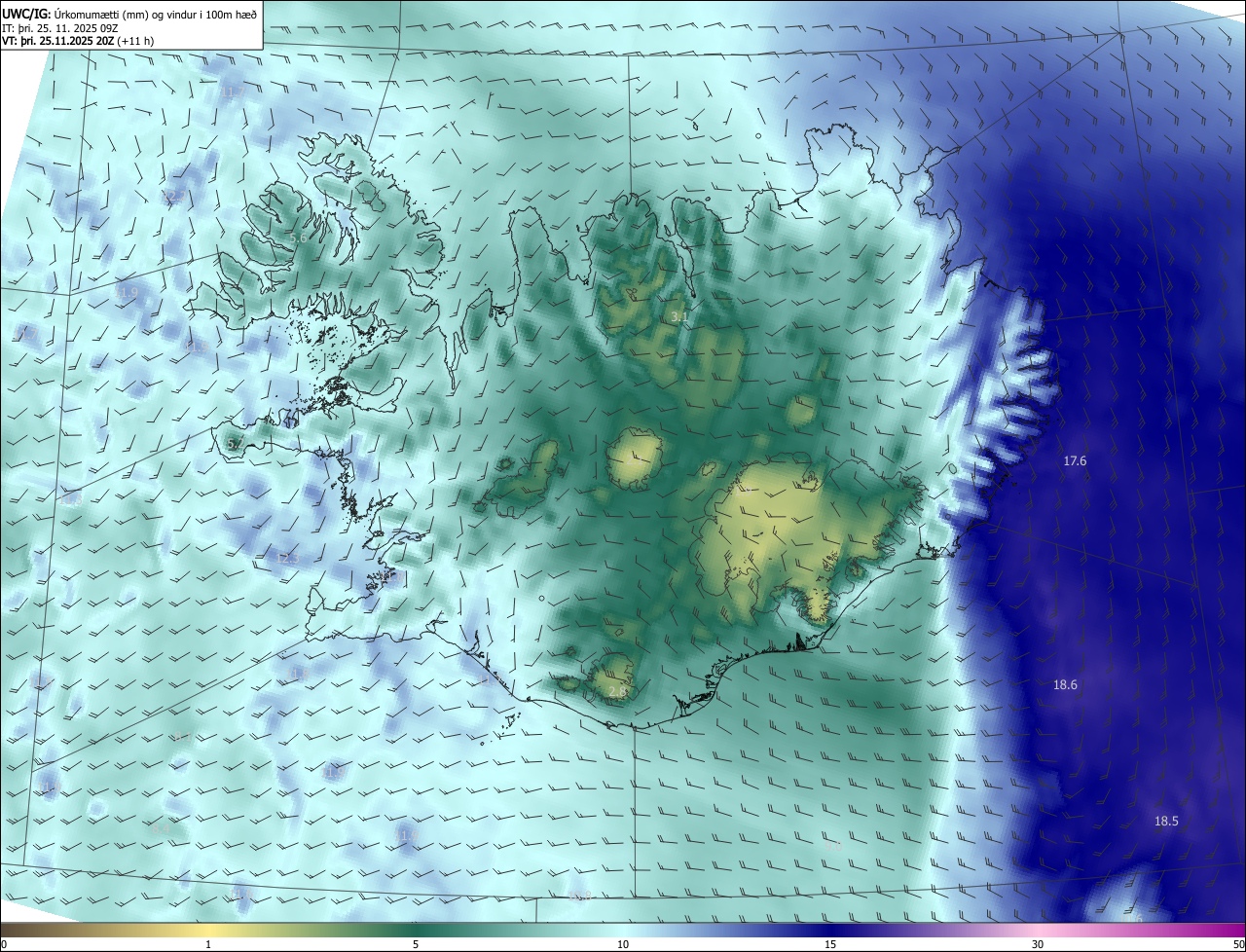This screenshot has height=952, width=1246.
Task: Click the 17.6 value label
Action: coord(1075,461)
